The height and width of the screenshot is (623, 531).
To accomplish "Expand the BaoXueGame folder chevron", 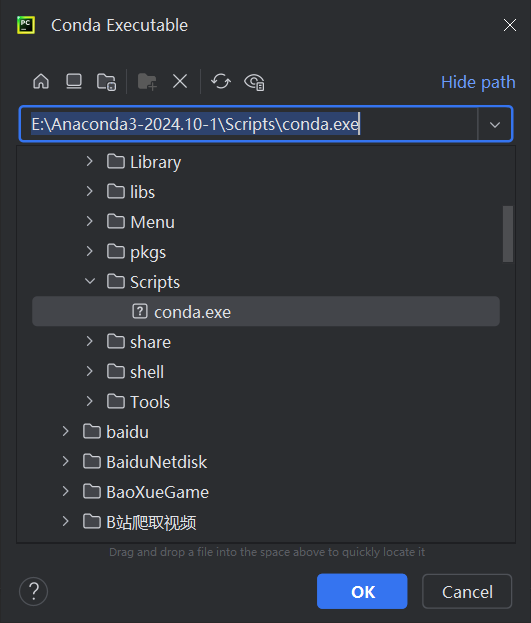I will 66,492.
